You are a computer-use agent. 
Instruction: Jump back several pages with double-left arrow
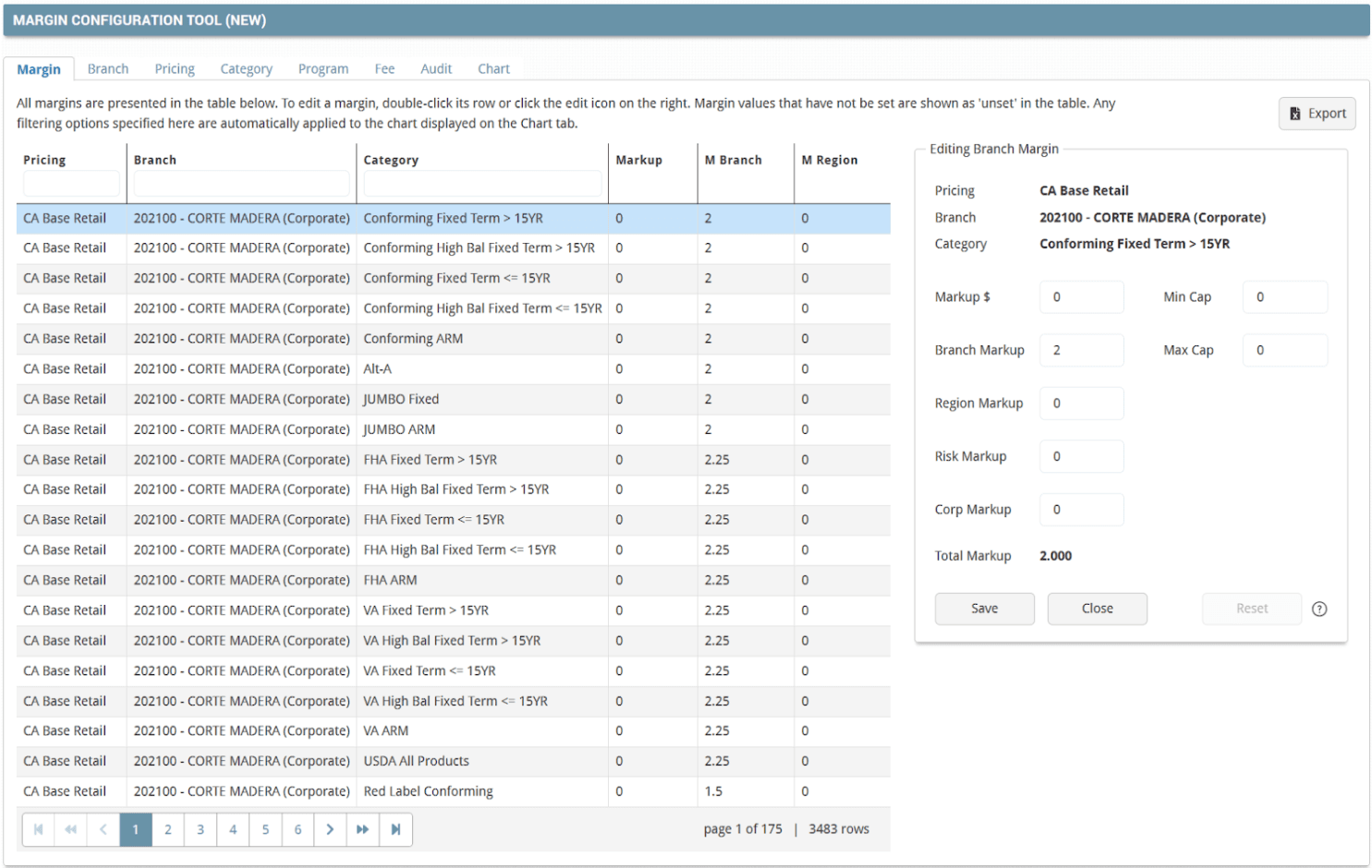click(x=70, y=829)
